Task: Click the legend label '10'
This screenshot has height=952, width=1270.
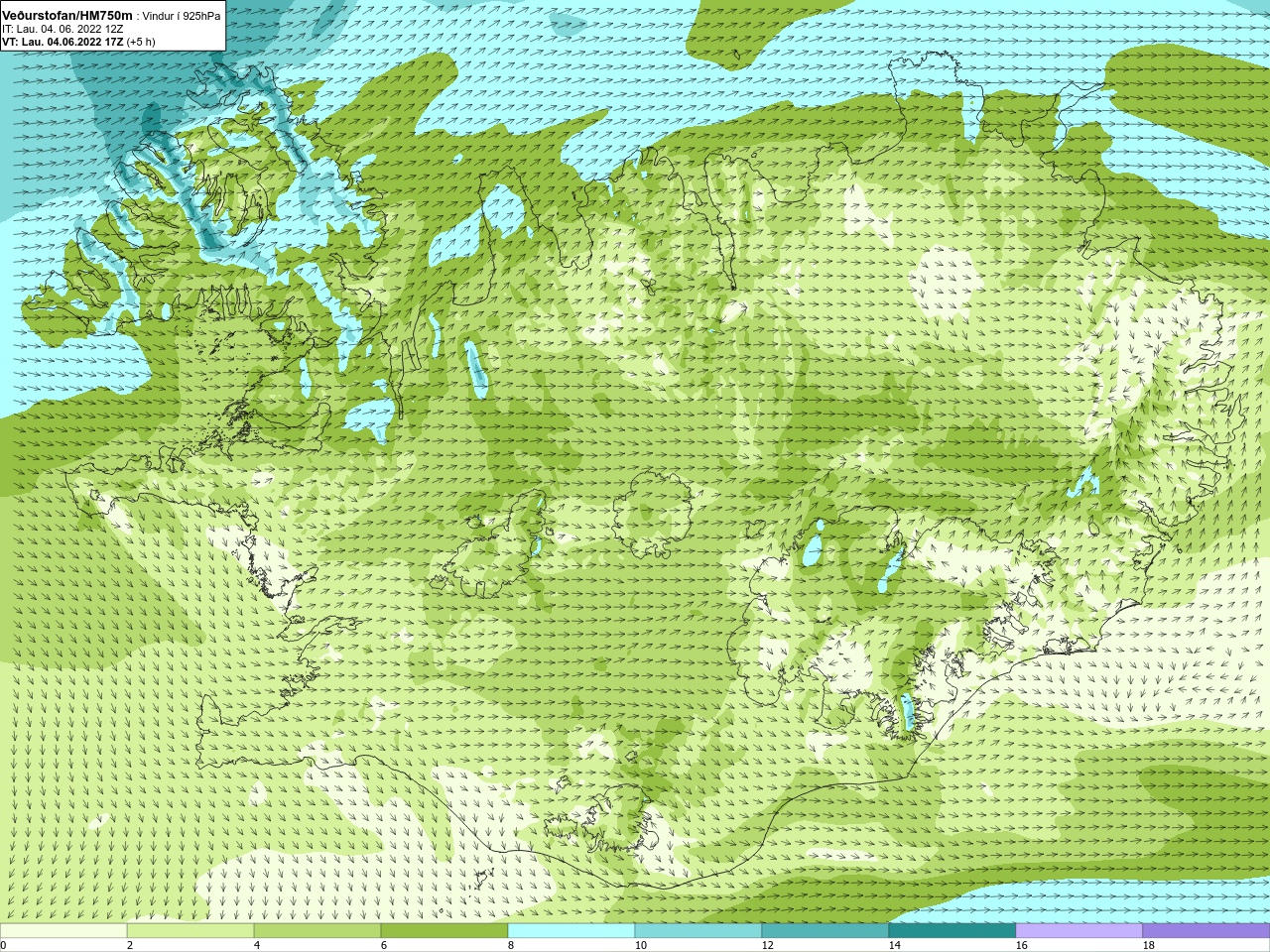Action: [x=640, y=945]
